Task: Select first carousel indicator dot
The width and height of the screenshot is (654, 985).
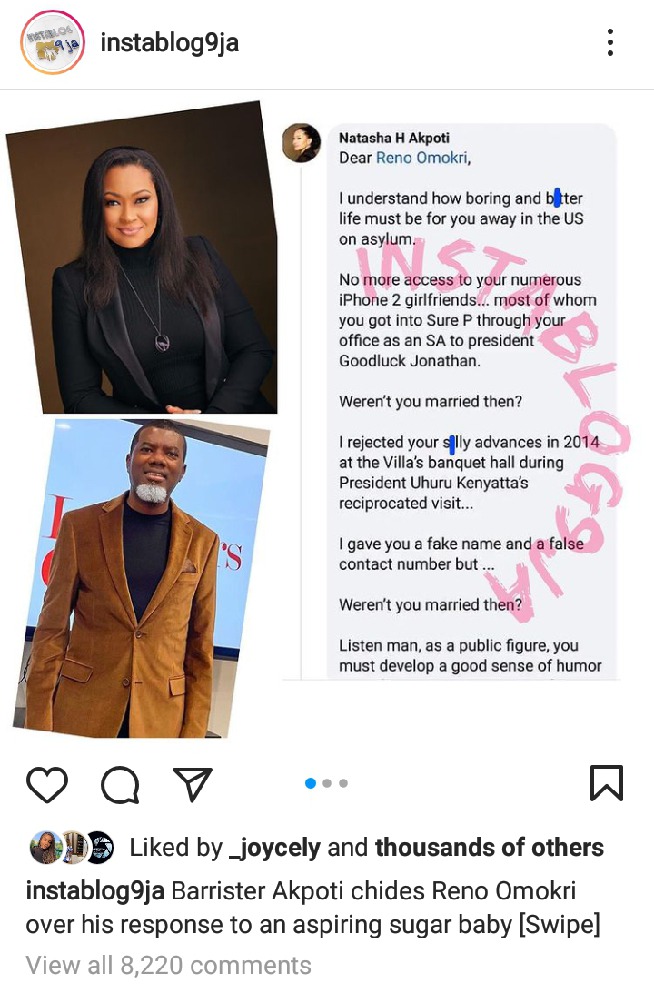Action: [310, 783]
